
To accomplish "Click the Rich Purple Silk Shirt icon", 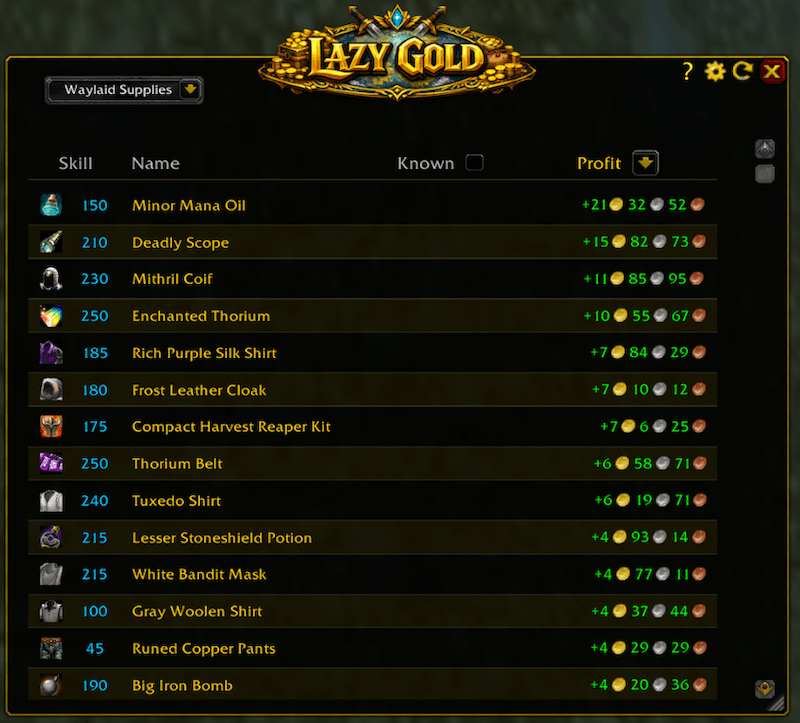I will (x=51, y=353).
